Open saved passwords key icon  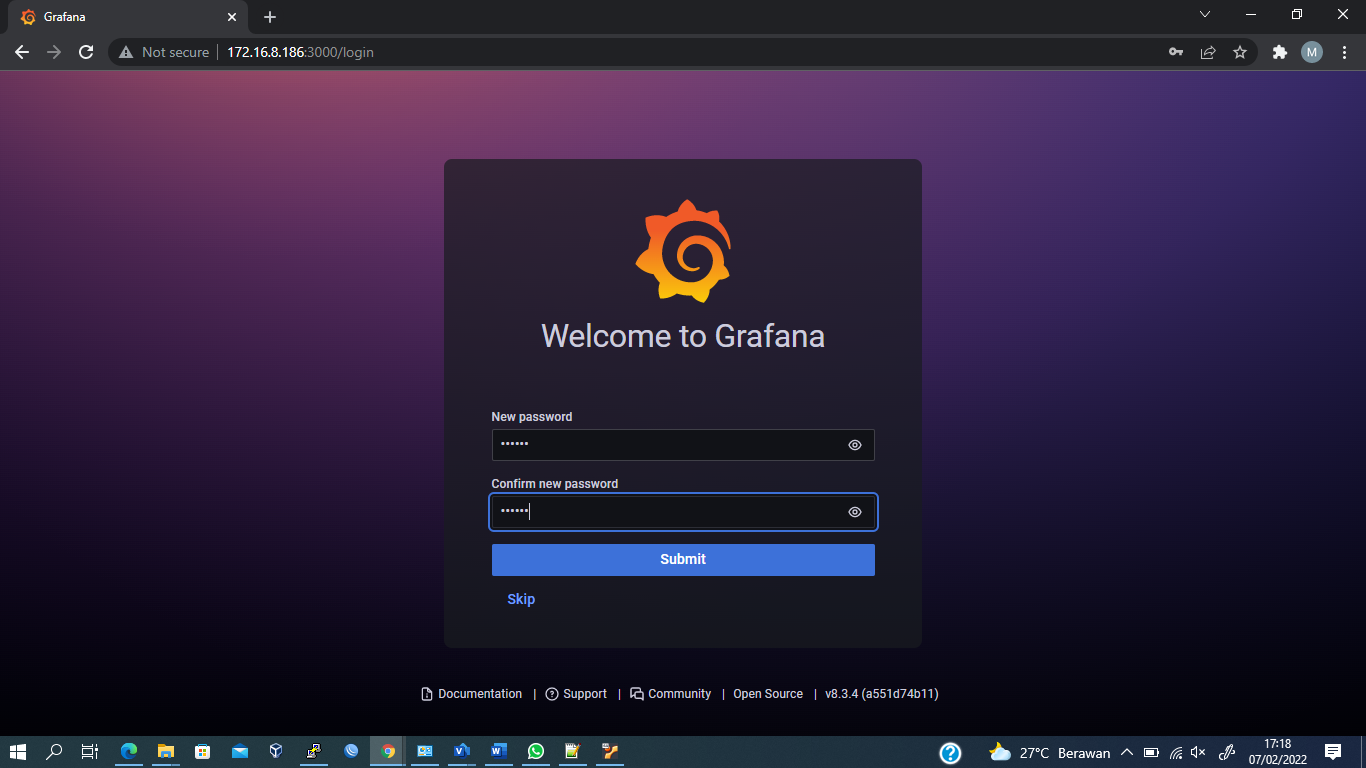[1176, 52]
